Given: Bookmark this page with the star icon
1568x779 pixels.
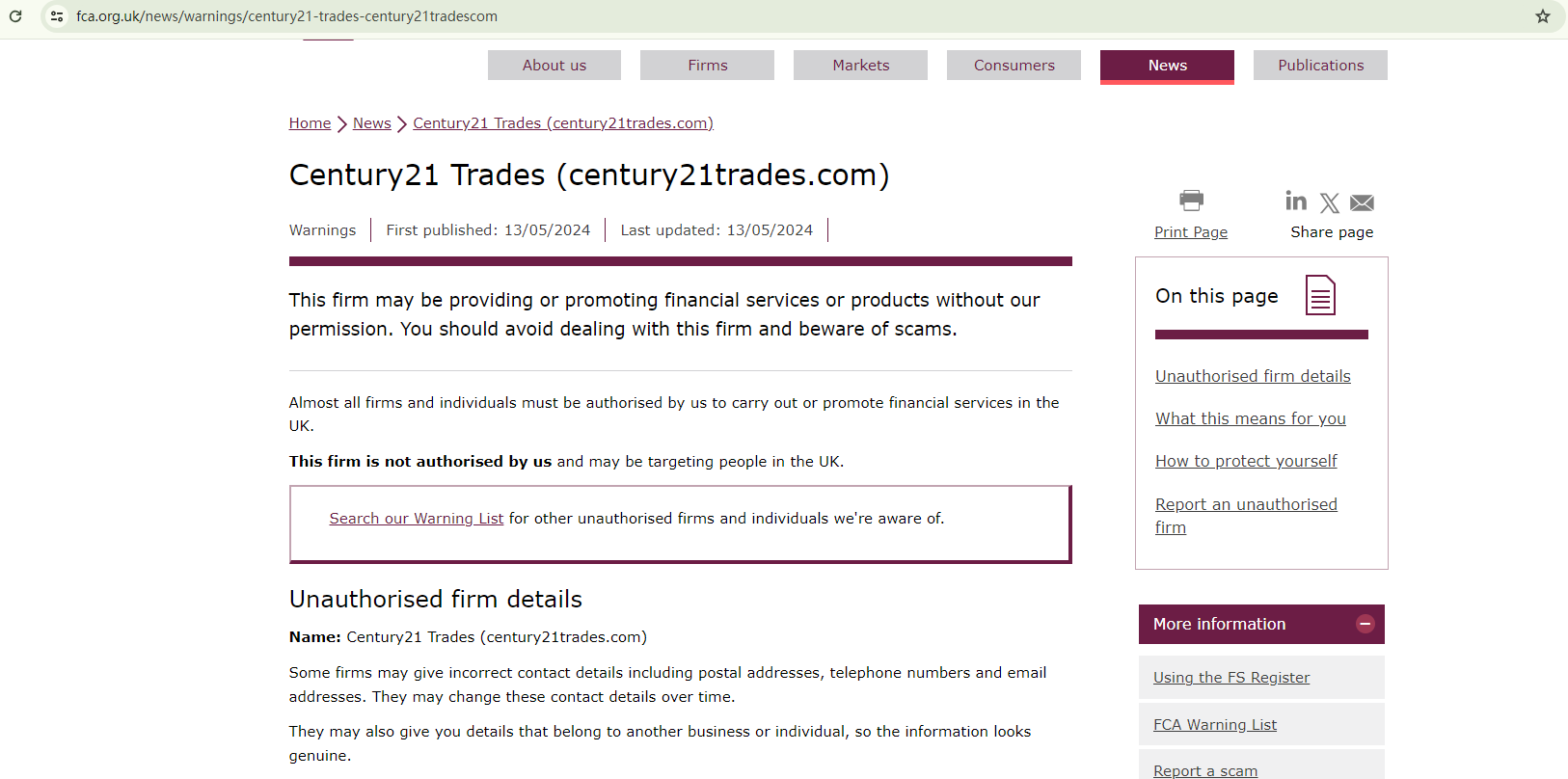Looking at the screenshot, I should coord(1543,16).
